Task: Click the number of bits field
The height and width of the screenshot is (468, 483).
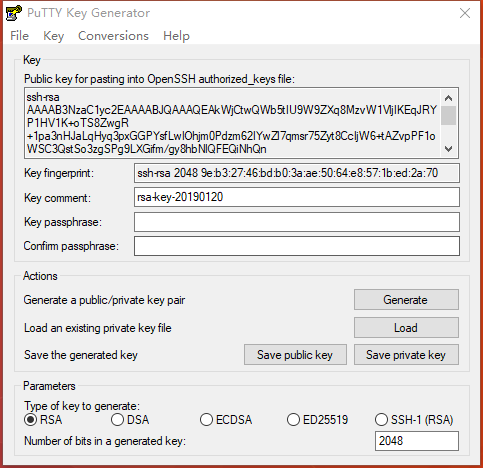Action: (x=417, y=441)
